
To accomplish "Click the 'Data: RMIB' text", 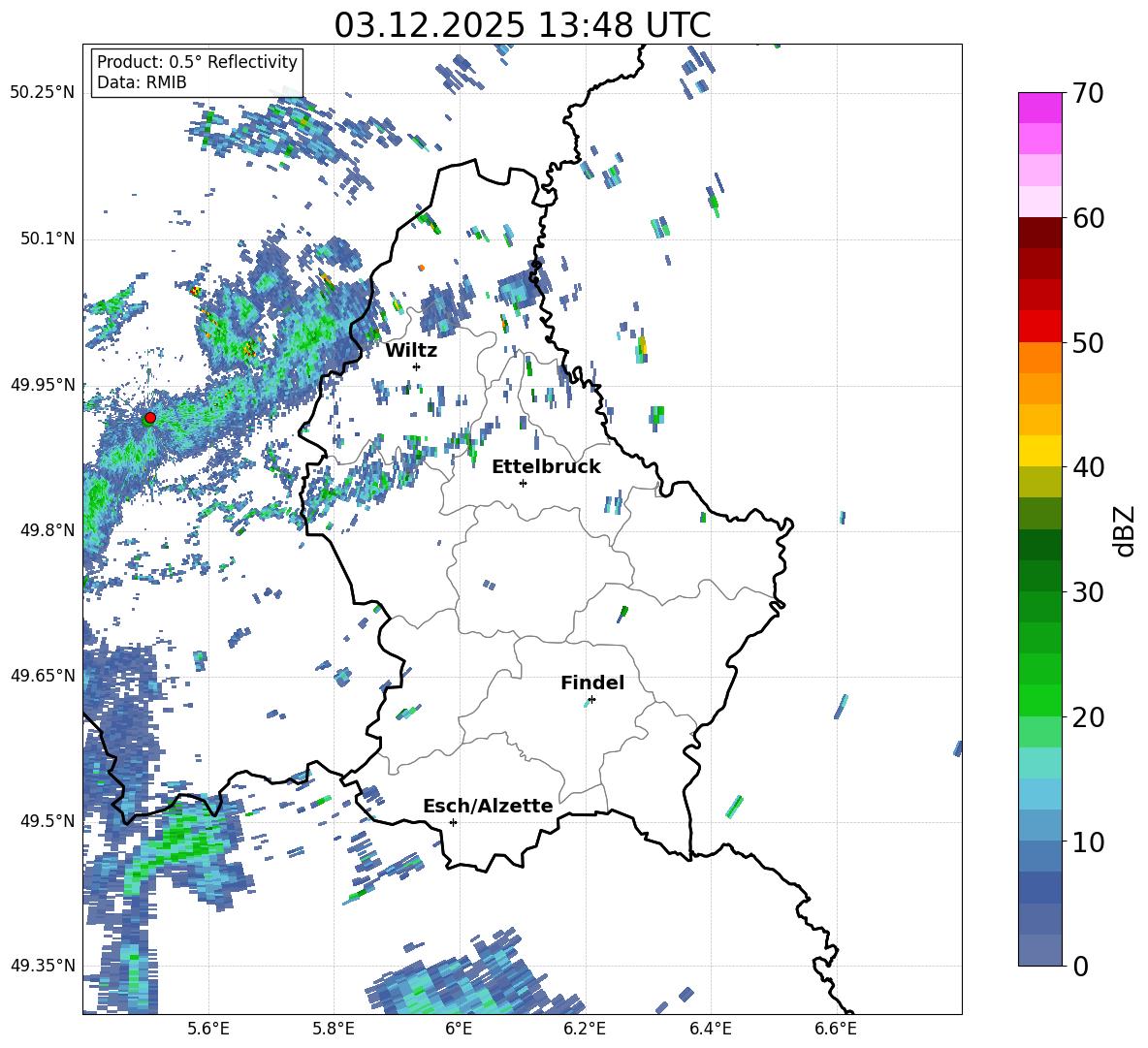I will [142, 82].
